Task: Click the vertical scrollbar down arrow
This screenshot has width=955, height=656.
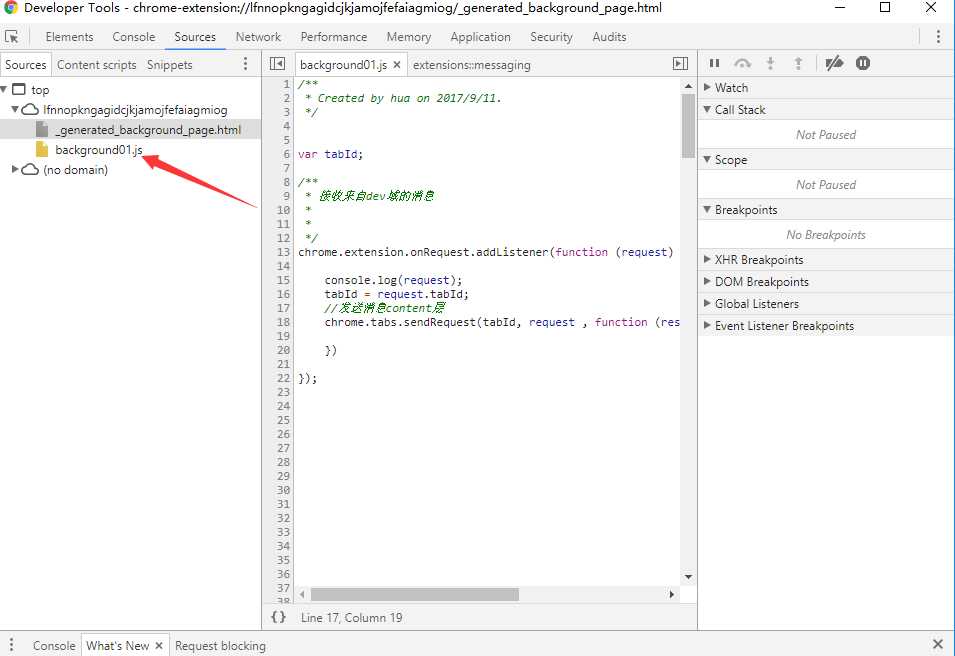Action: 688,576
